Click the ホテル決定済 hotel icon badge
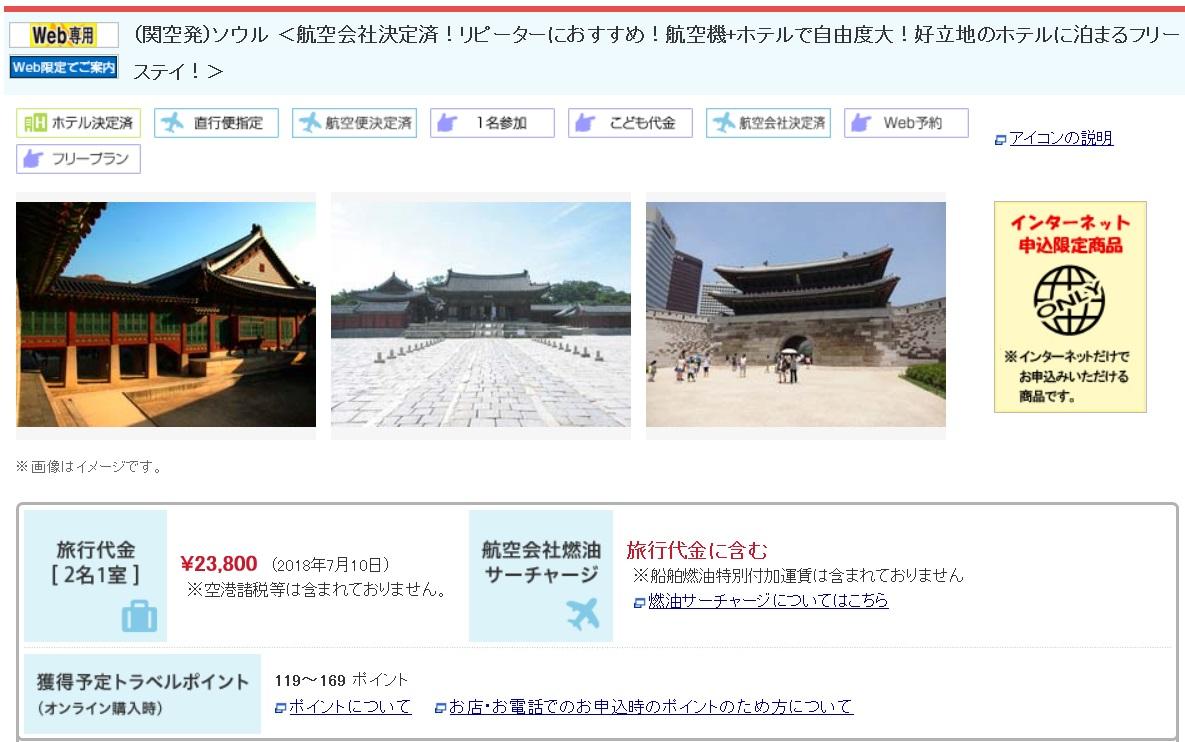Viewport: 1185px width, 742px height. [x=78, y=123]
